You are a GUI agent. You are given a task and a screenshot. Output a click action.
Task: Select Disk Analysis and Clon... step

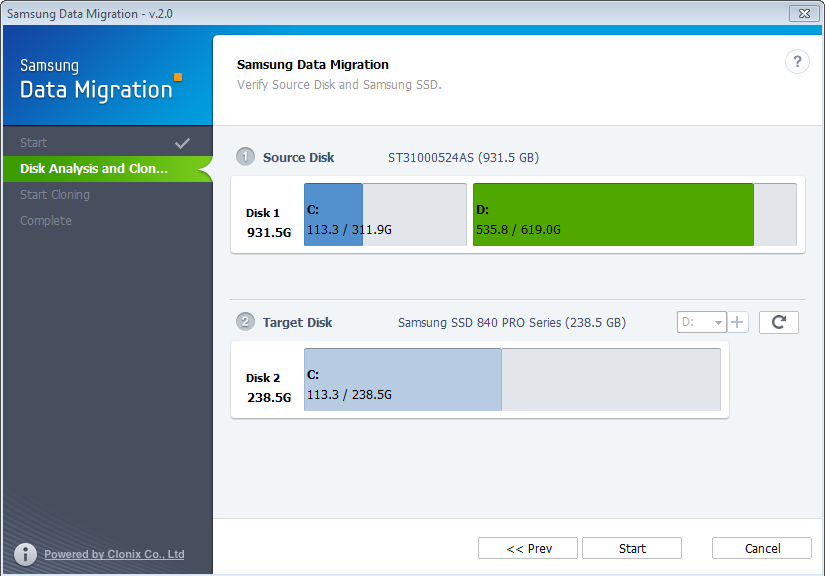tap(107, 169)
